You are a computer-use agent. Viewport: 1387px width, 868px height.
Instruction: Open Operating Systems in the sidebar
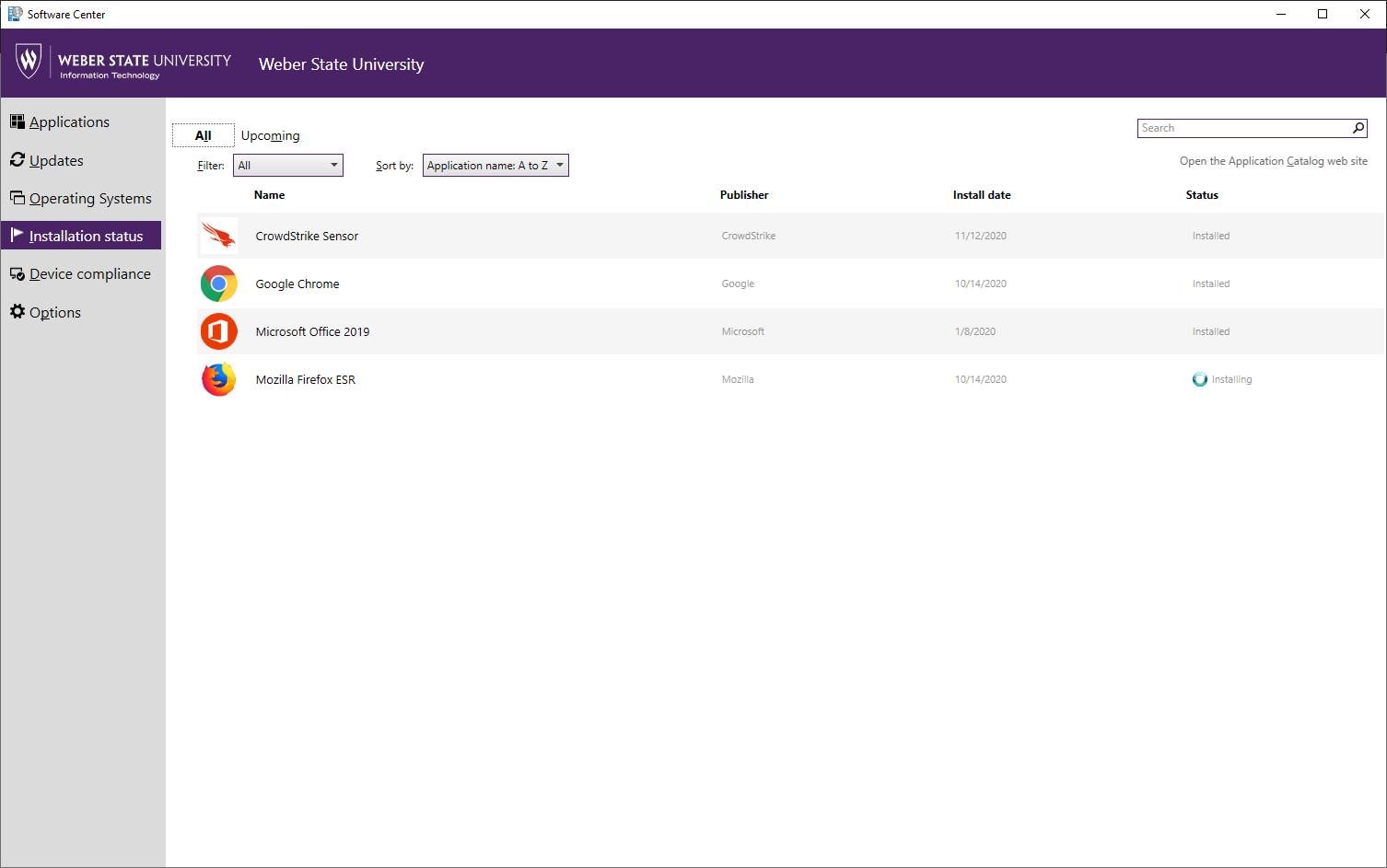pyautogui.click(x=90, y=199)
